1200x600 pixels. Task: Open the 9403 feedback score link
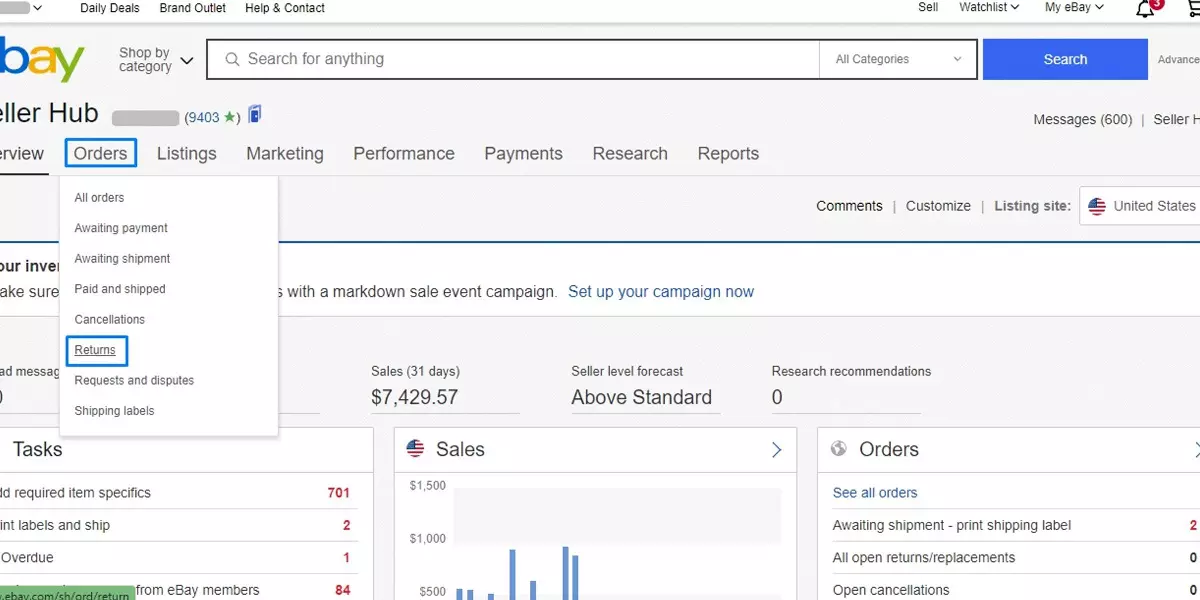click(x=203, y=118)
